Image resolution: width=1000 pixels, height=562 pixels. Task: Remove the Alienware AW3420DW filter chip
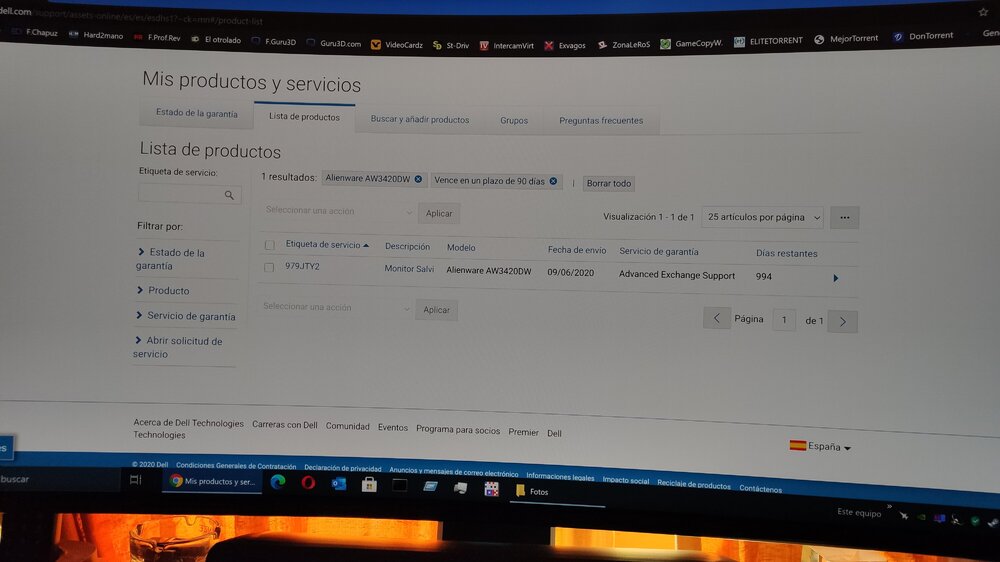point(418,179)
